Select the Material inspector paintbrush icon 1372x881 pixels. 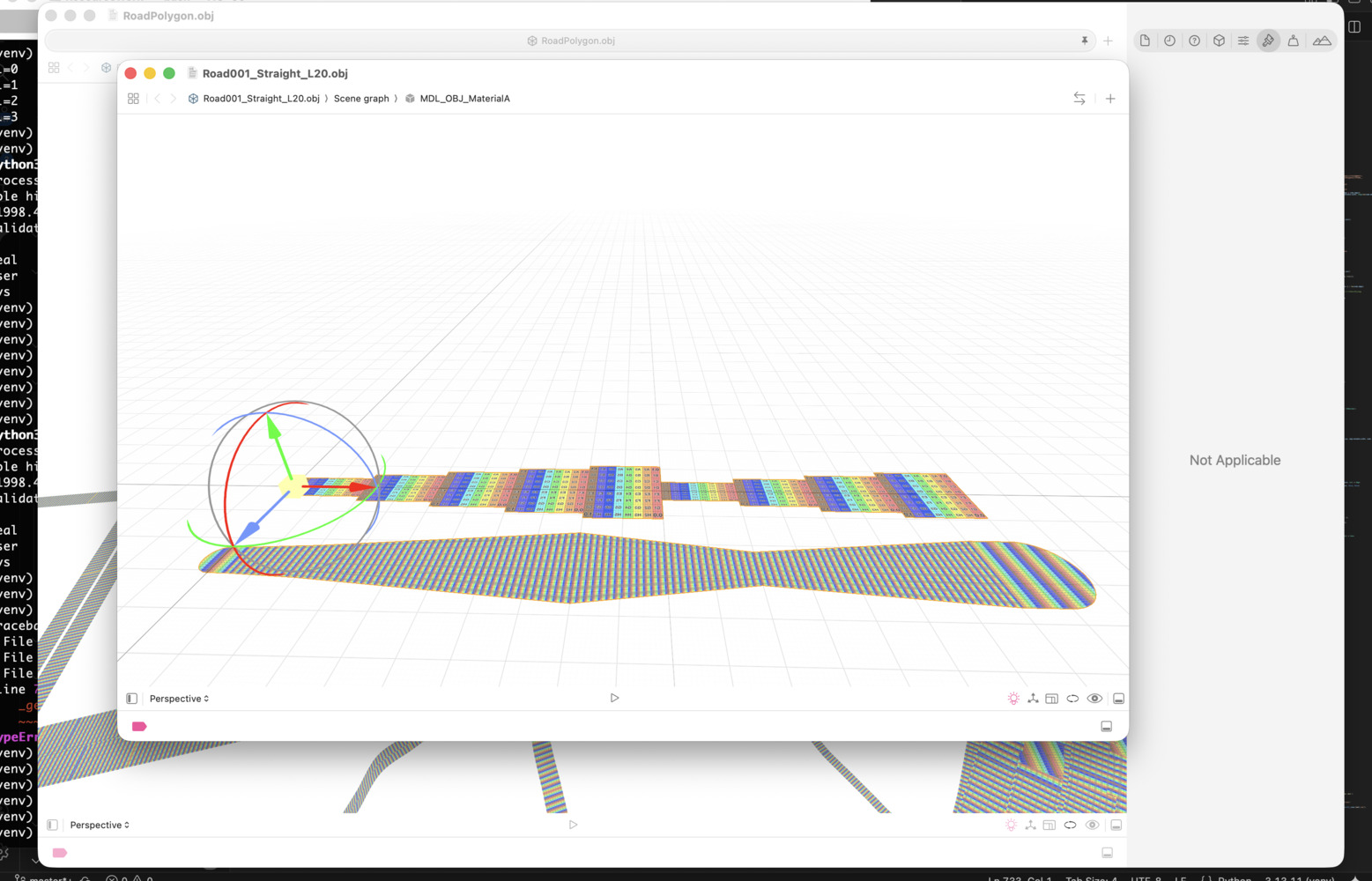pyautogui.click(x=1268, y=41)
